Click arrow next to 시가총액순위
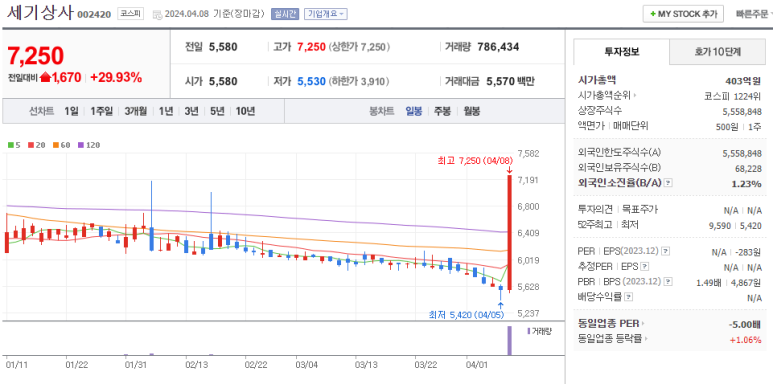 pyautogui.click(x=635, y=96)
